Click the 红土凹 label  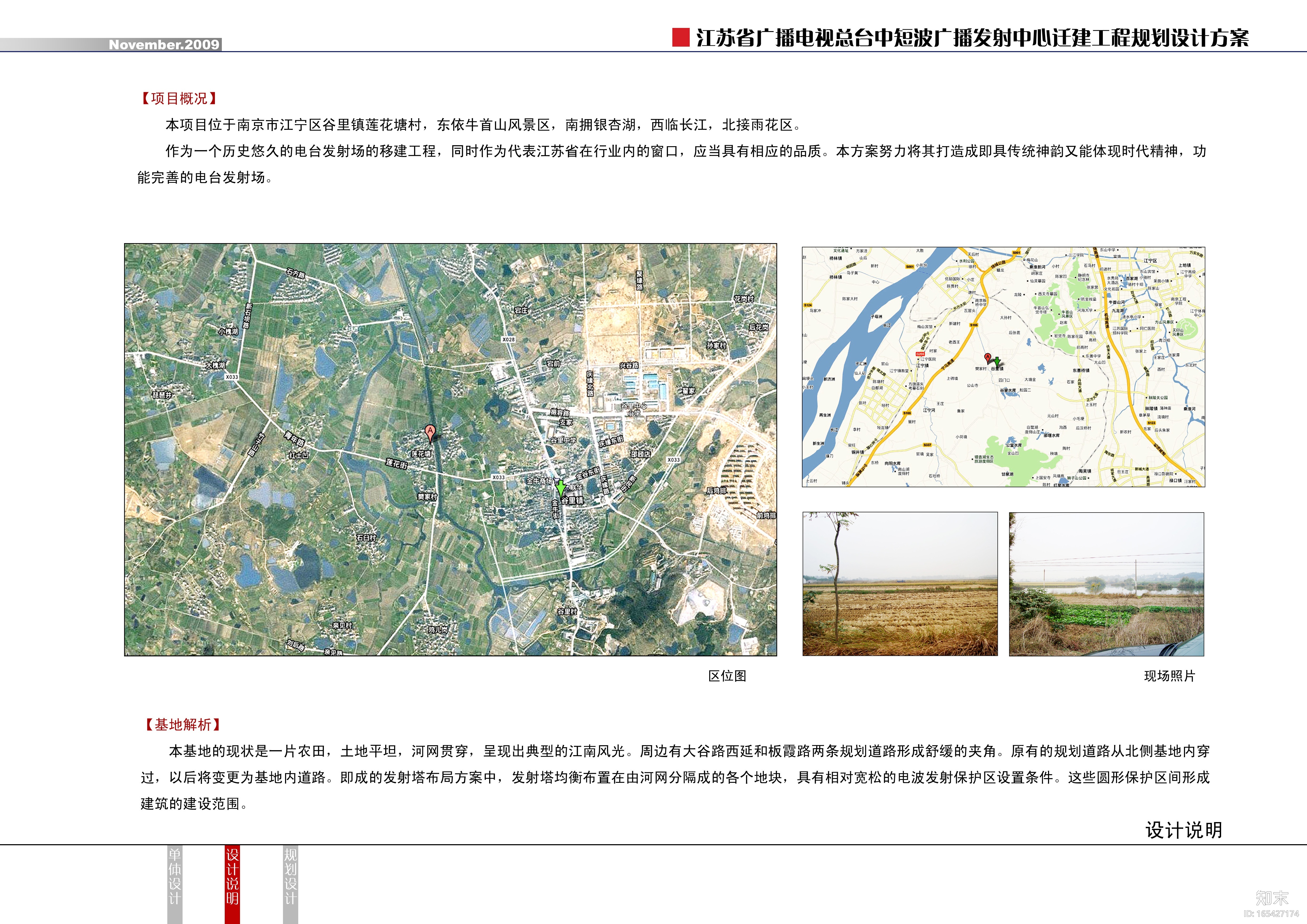coord(298,455)
